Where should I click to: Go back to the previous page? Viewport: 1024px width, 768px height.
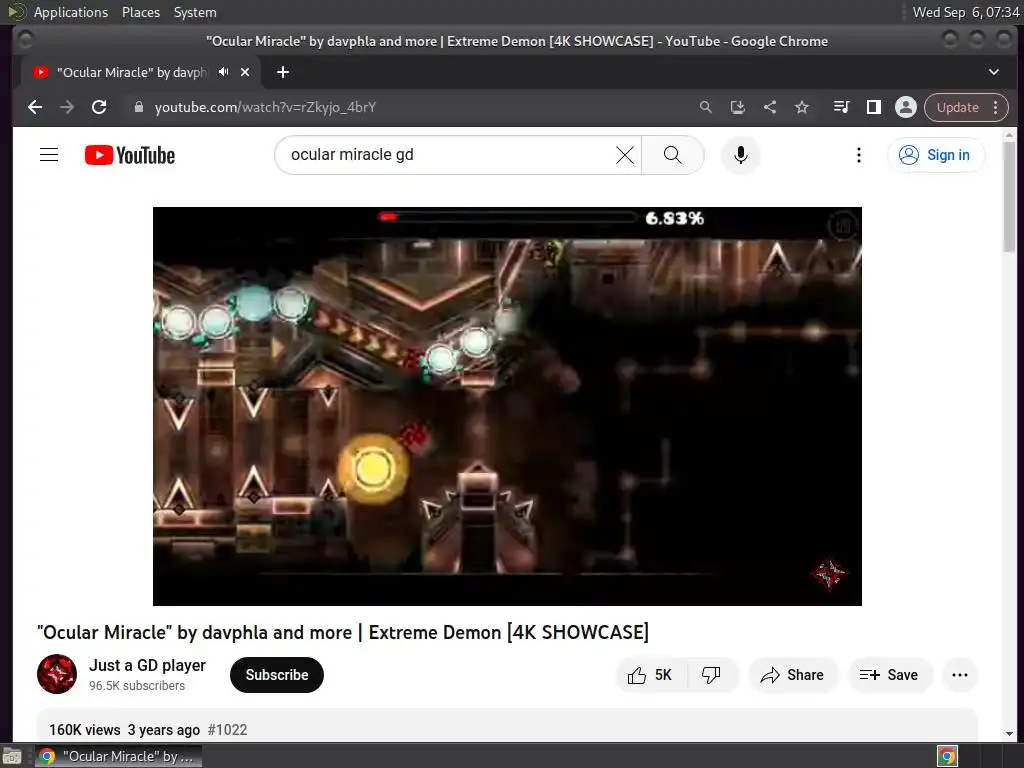pyautogui.click(x=35, y=107)
